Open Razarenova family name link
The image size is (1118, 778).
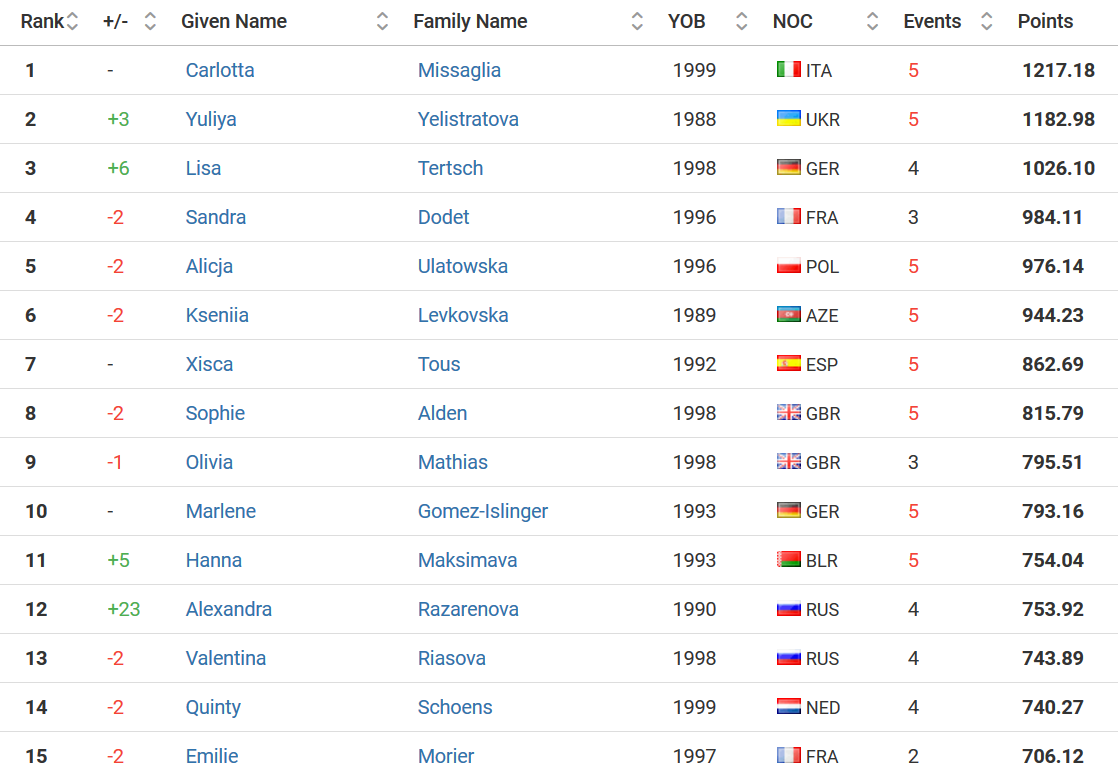click(x=468, y=609)
